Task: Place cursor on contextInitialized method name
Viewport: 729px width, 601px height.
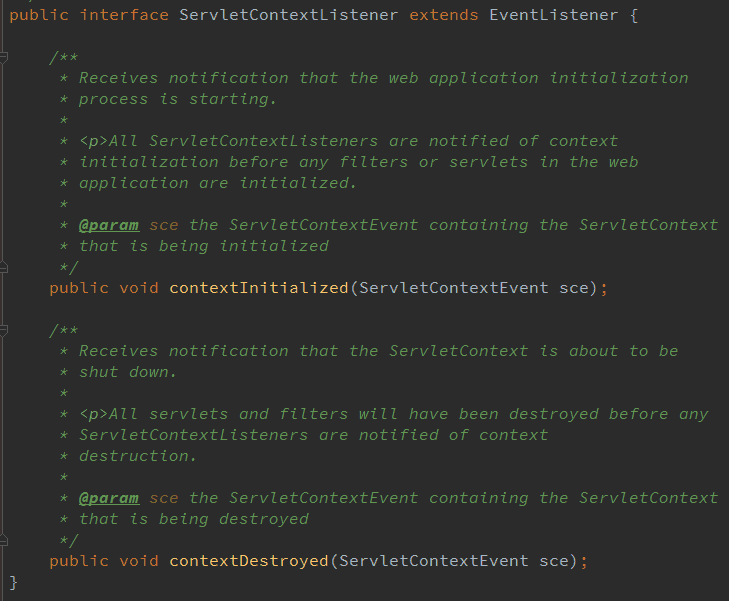Action: tap(258, 288)
